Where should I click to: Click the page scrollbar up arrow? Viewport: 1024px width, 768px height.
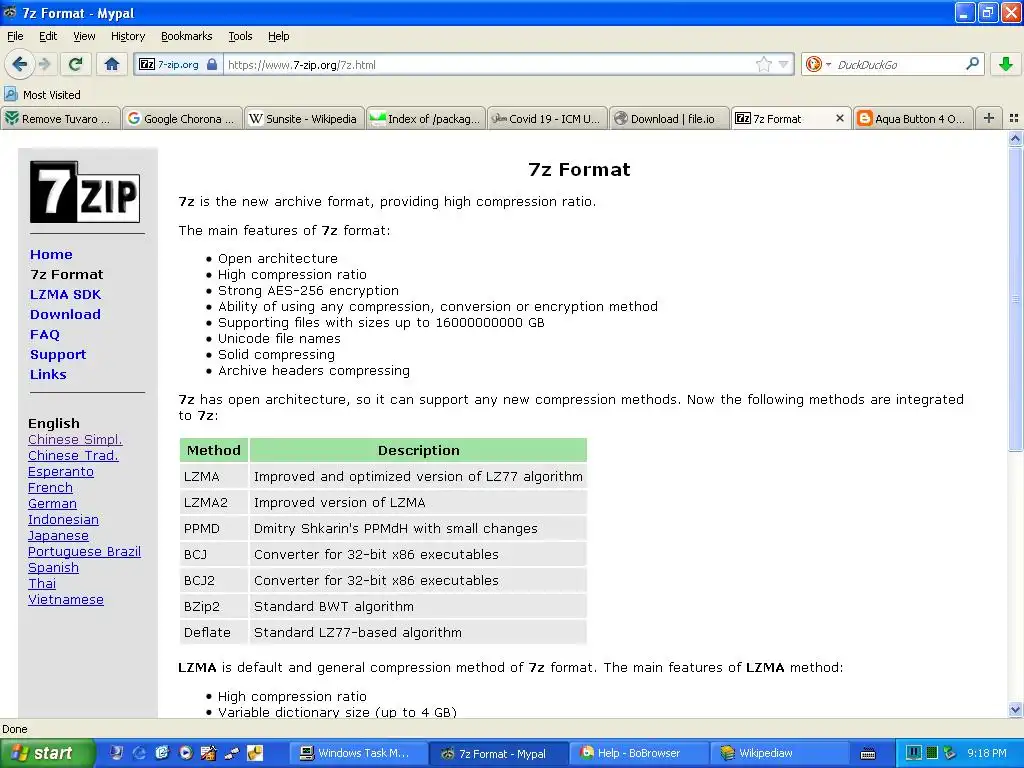click(x=1015, y=138)
